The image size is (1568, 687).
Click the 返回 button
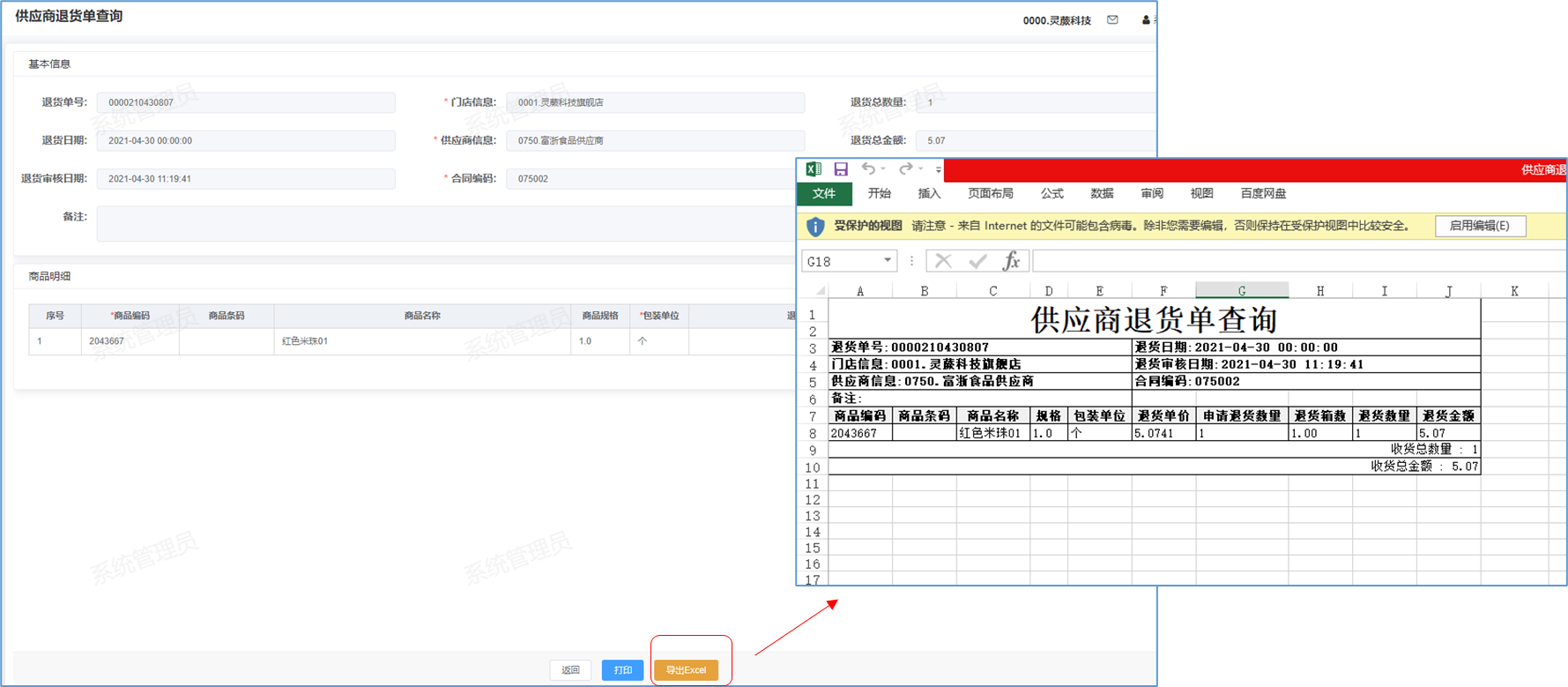click(570, 670)
